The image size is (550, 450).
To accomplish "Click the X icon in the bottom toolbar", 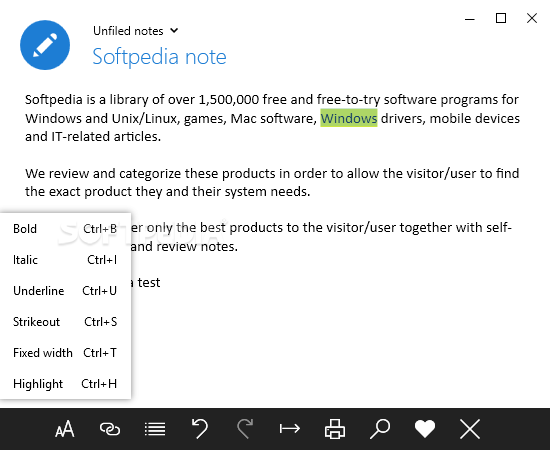I will click(x=470, y=429).
